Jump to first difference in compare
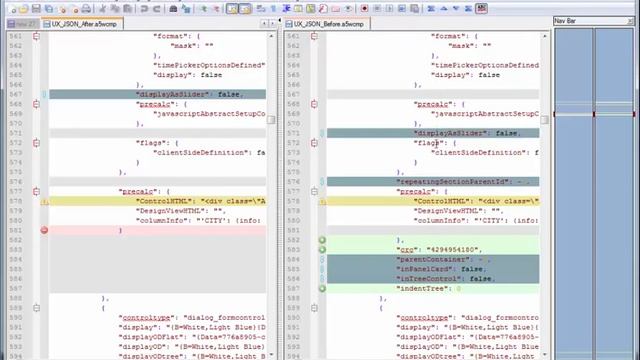 tap(431, 9)
